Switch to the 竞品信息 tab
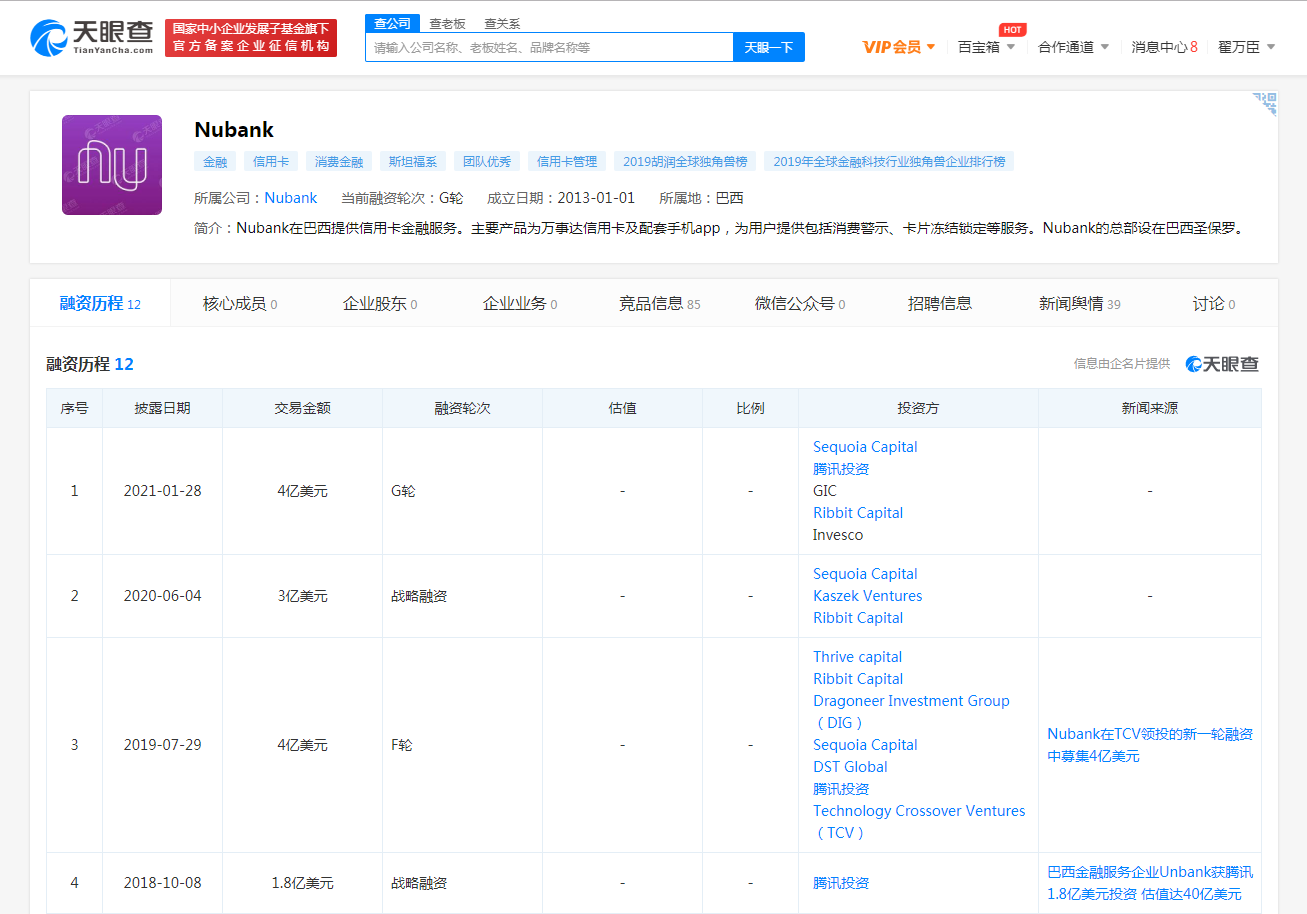This screenshot has width=1307, height=914. (660, 303)
